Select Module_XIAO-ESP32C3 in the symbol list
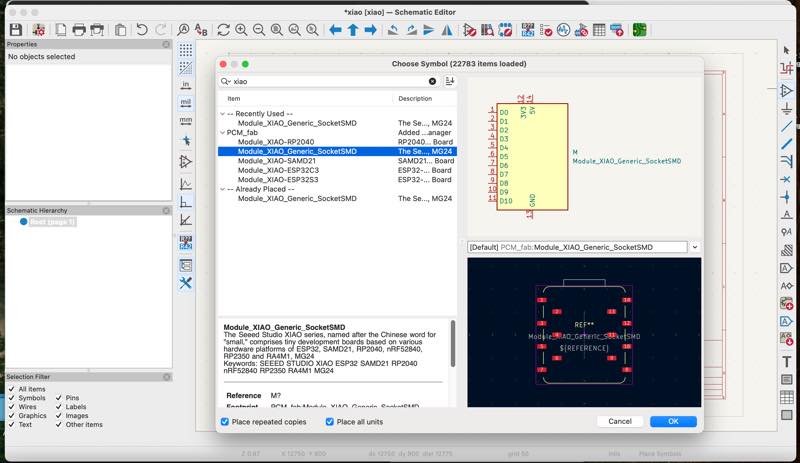The width and height of the screenshot is (800, 463). (x=278, y=170)
